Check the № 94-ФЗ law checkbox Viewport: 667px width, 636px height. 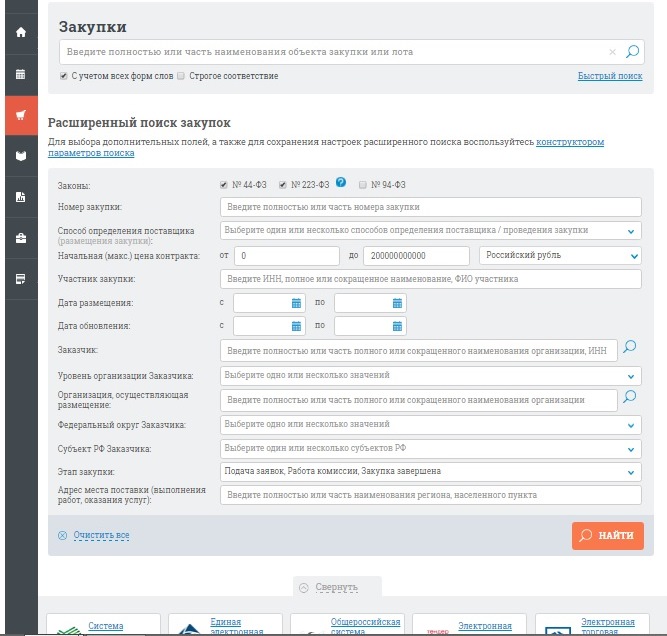[363, 185]
